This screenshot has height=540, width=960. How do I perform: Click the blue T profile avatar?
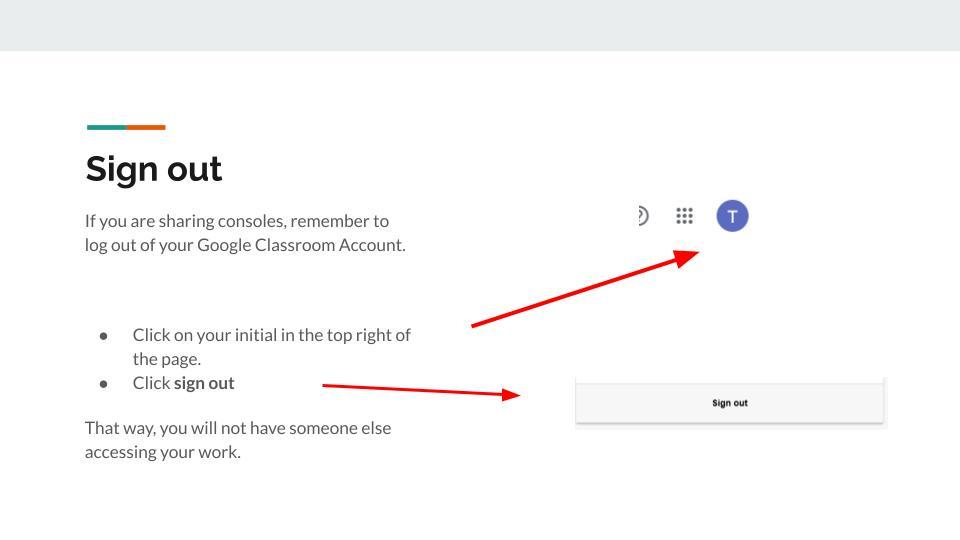tap(732, 216)
